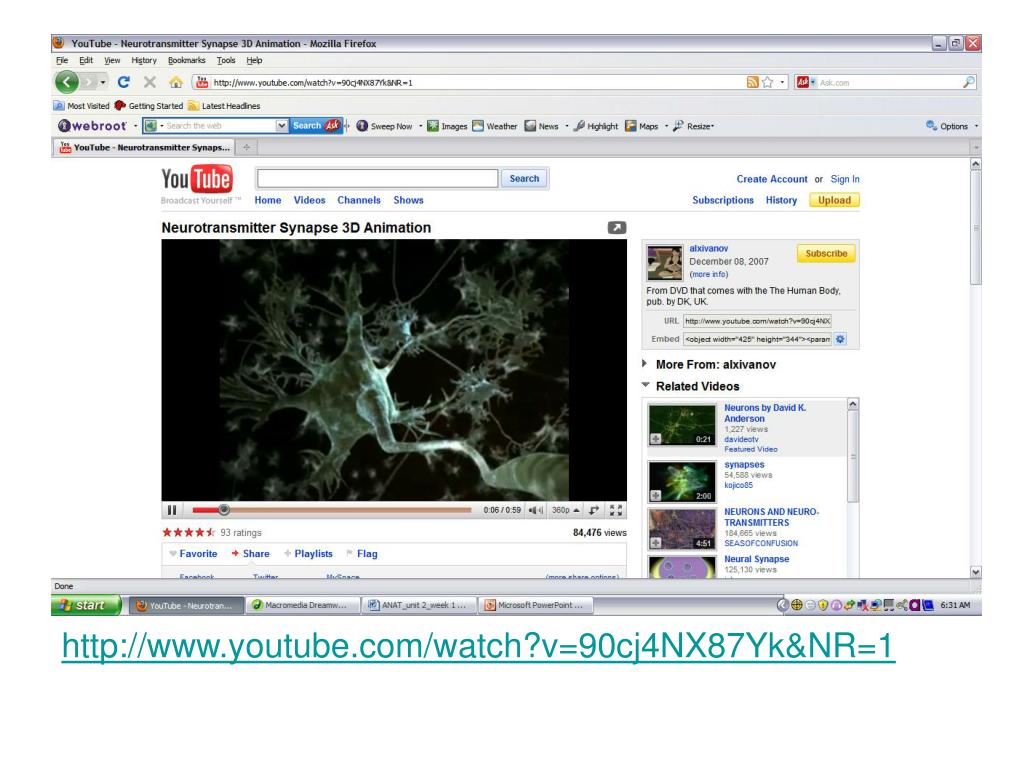Image resolution: width=1024 pixels, height=768 pixels.
Task: Click the browser reload icon
Action: tap(123, 82)
